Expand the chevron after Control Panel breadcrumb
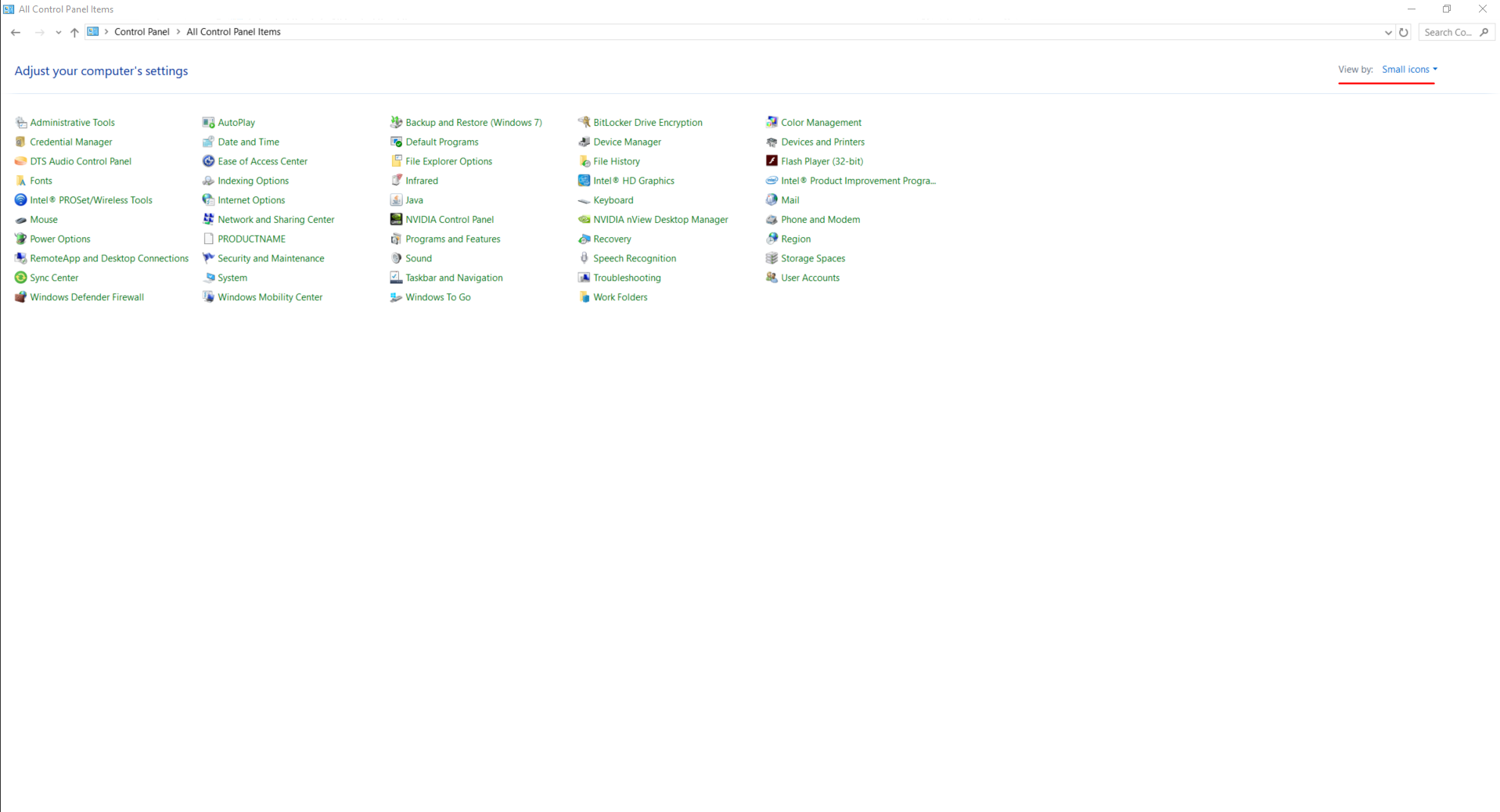Screen dimensions: 1500x812 point(178,32)
